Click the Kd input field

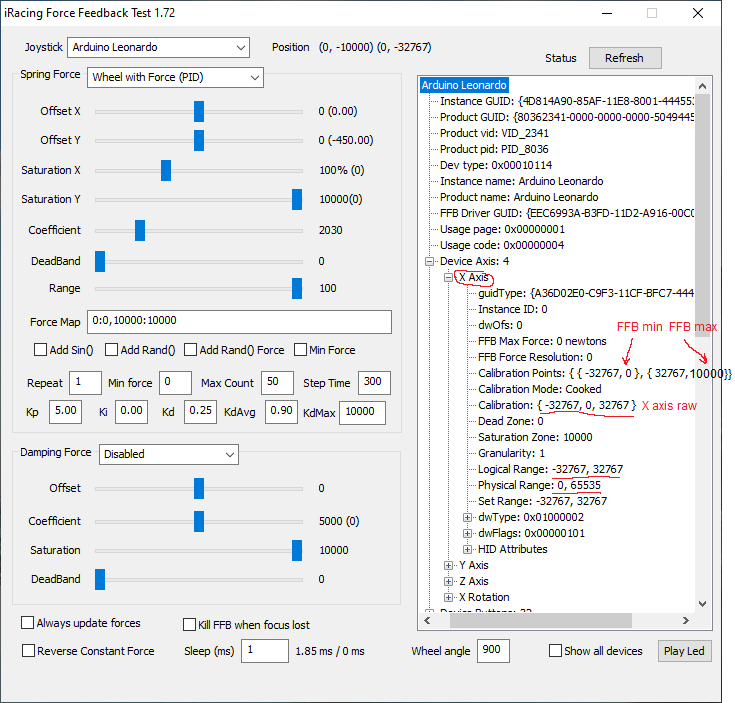click(200, 412)
